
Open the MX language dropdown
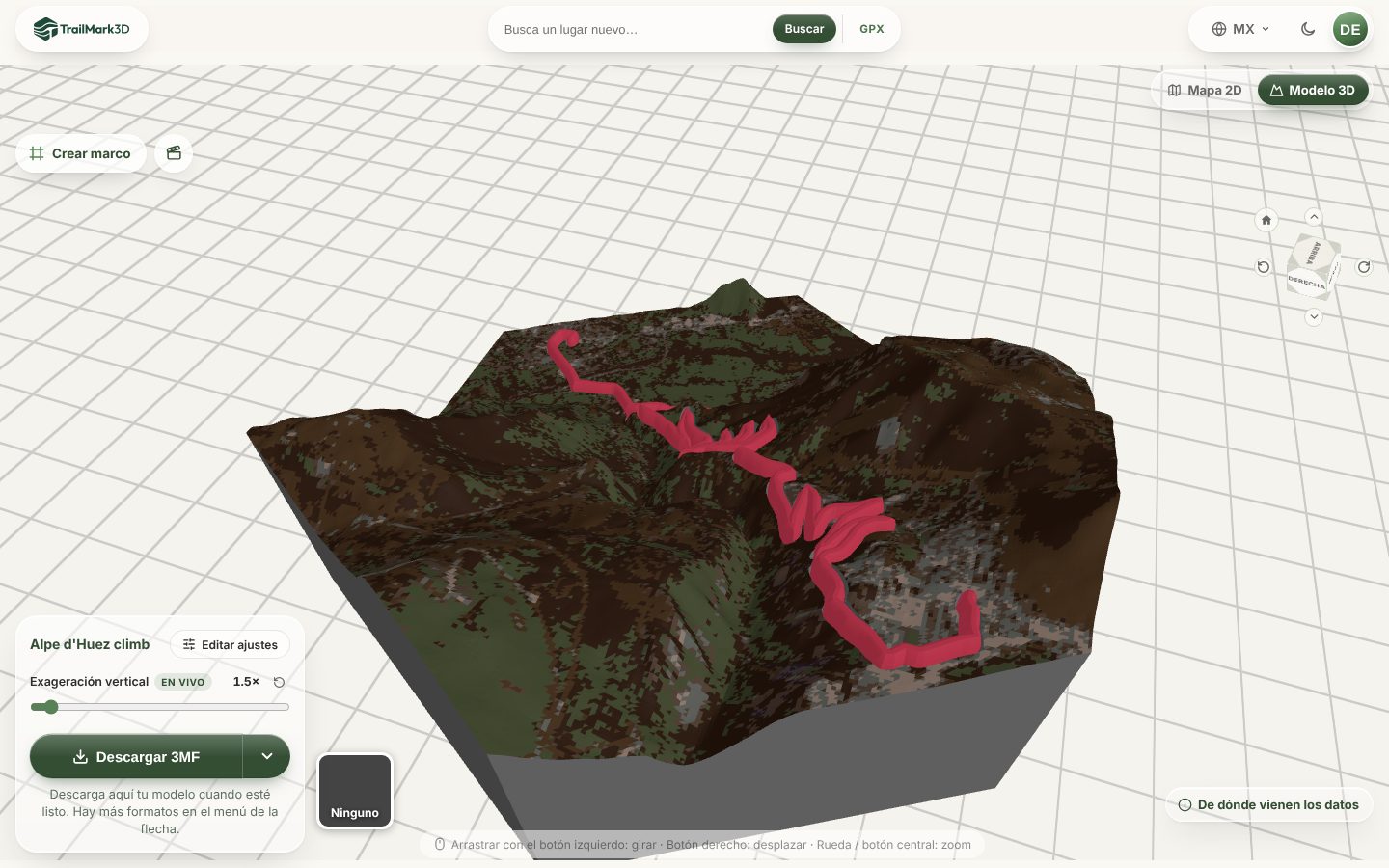(1241, 29)
